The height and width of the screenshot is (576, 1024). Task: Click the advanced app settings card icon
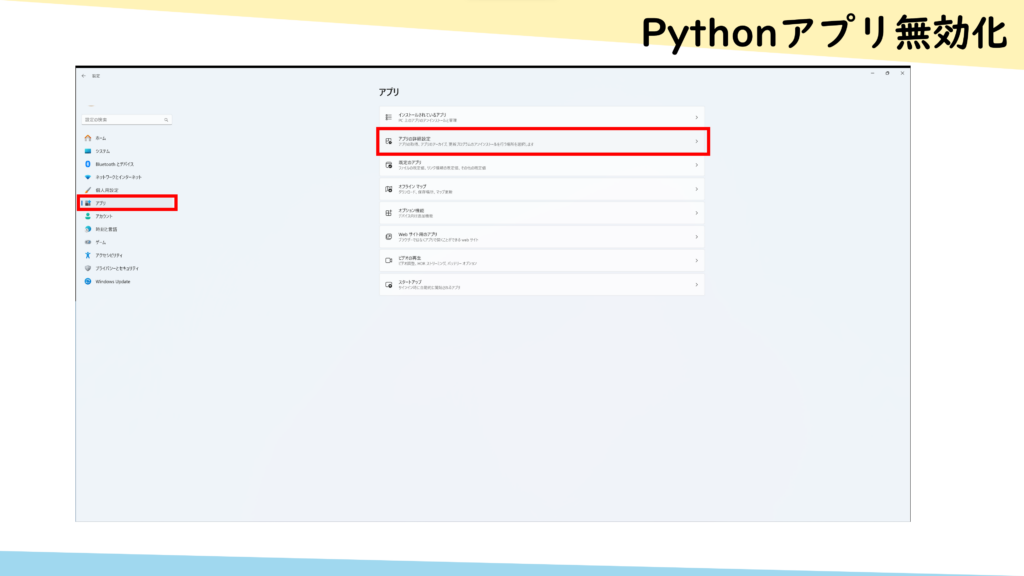389,141
